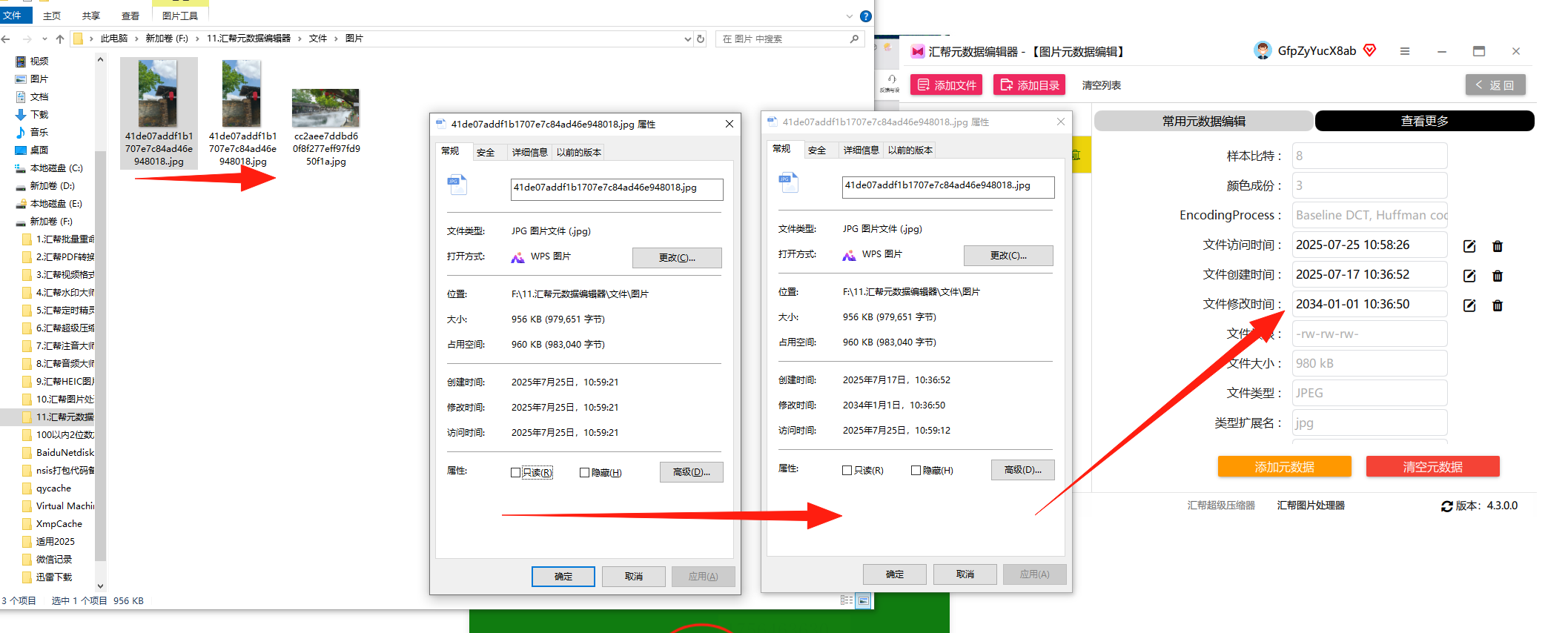
Task: Go up one folder with the up arrow
Action: pyautogui.click(x=60, y=39)
